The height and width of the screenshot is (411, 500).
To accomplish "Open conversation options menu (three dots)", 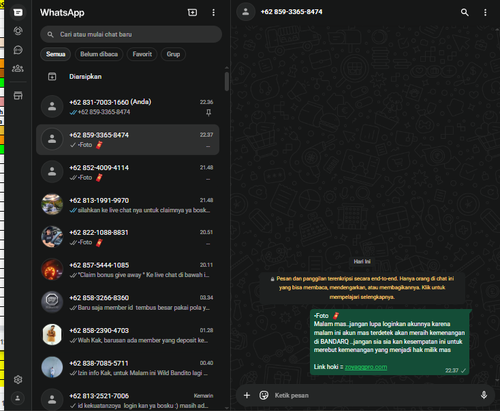I will pos(485,12).
